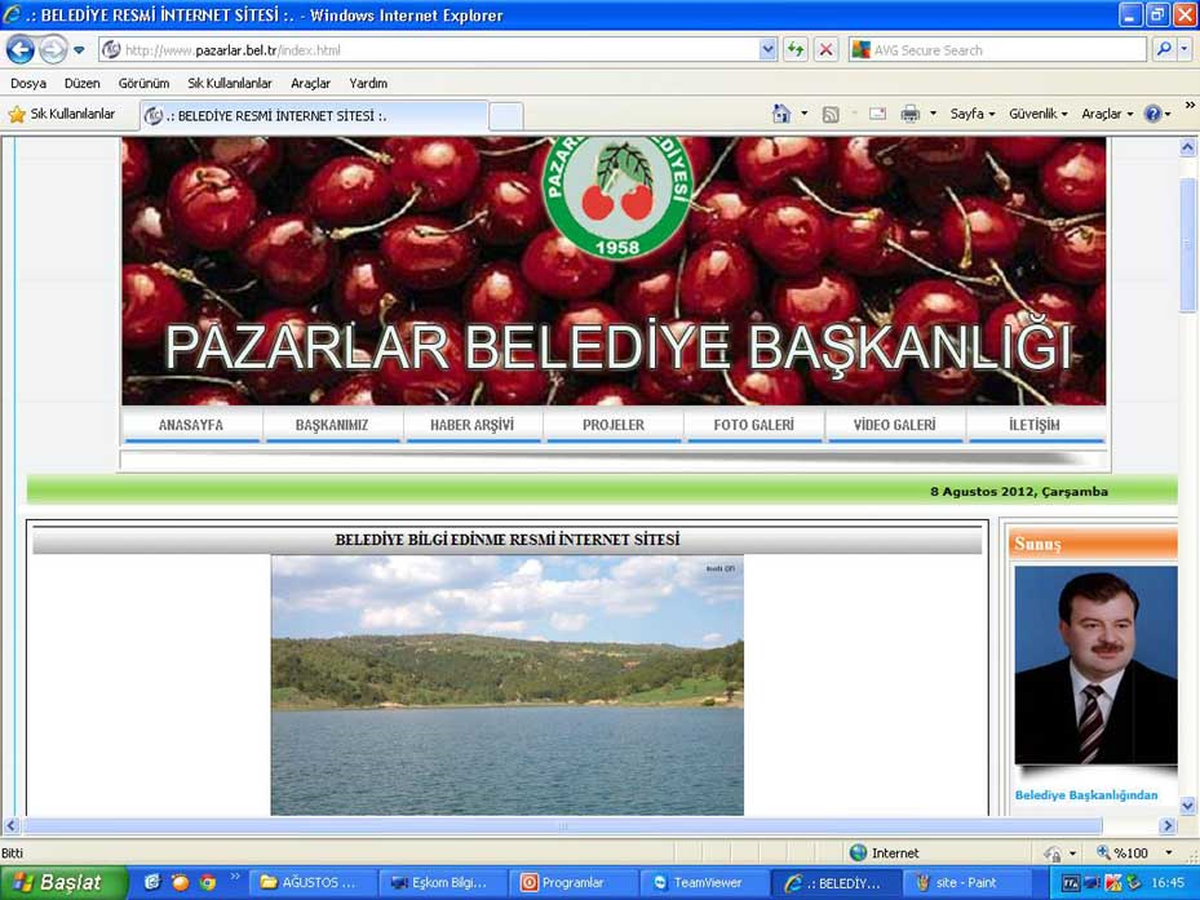
Task: Open search provider dropdown arrow
Action: point(1186,50)
